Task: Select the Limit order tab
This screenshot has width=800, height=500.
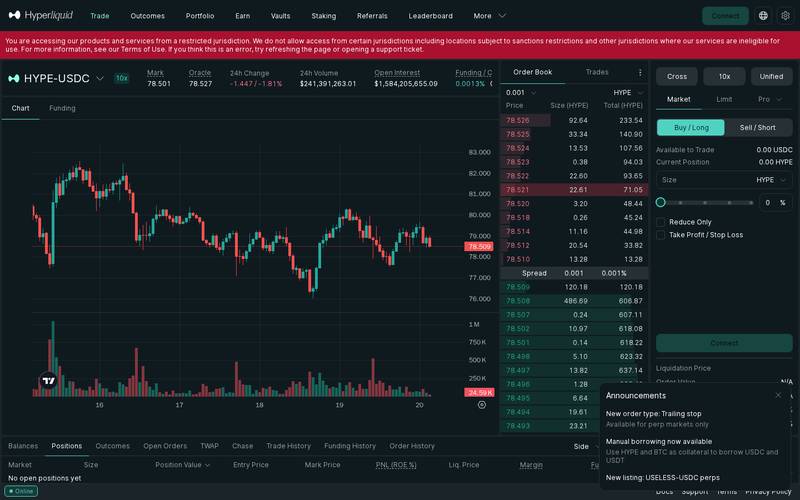Action: point(724,99)
